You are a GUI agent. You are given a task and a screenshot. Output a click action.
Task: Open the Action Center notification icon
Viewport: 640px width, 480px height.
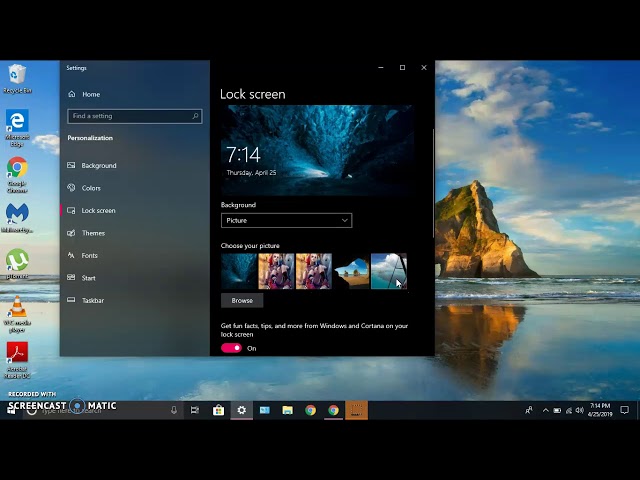point(624,410)
